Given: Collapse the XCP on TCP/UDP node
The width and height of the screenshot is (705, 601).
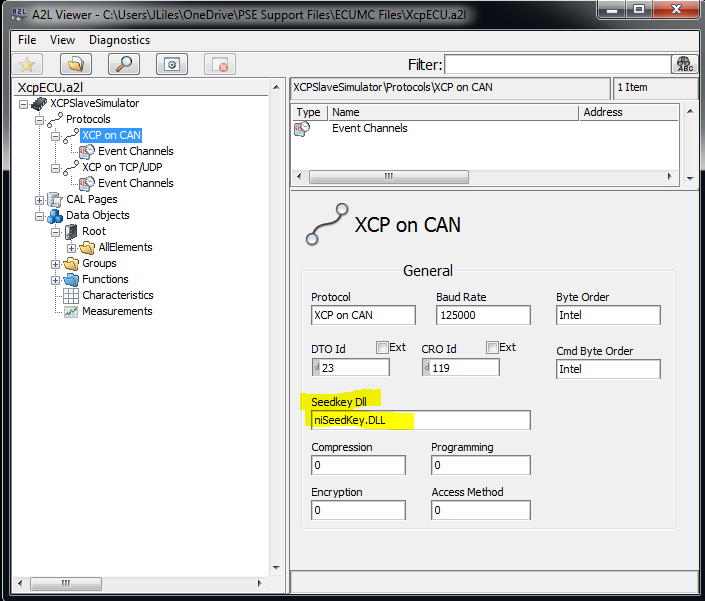Looking at the screenshot, I should tap(55, 168).
